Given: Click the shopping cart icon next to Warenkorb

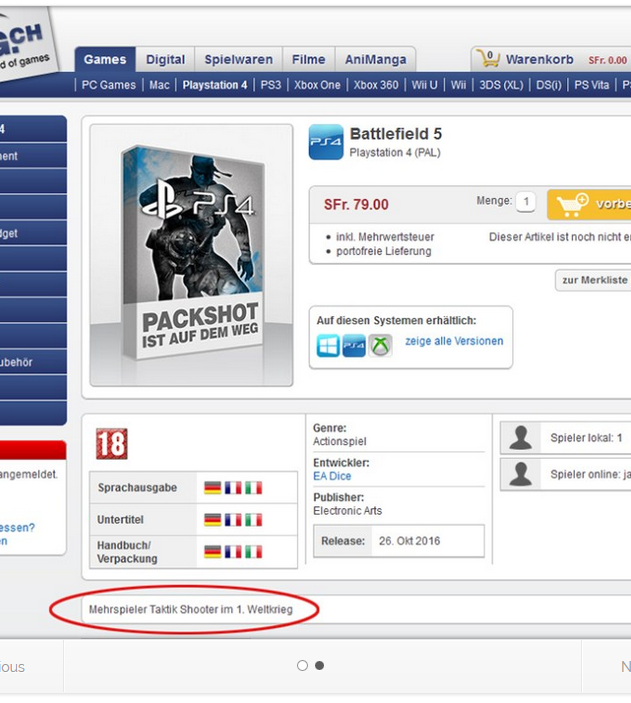Looking at the screenshot, I should (x=488, y=59).
